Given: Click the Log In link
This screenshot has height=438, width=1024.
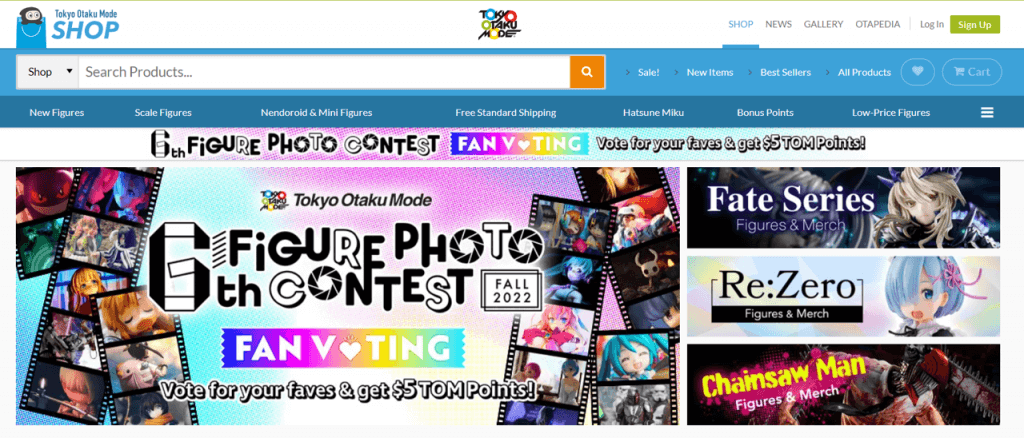Looking at the screenshot, I should pyautogui.click(x=932, y=24).
